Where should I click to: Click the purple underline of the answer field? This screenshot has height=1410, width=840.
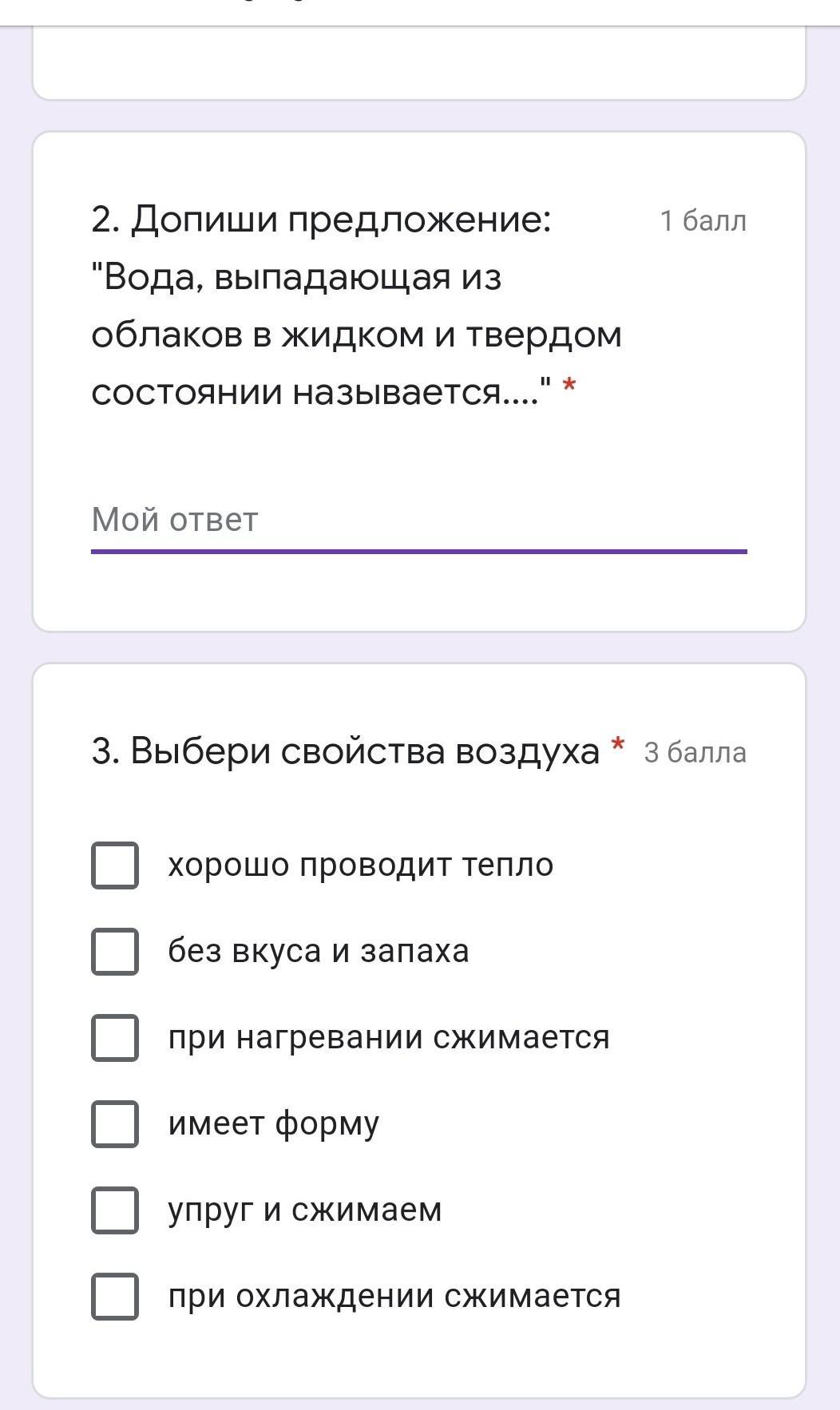pos(418,551)
